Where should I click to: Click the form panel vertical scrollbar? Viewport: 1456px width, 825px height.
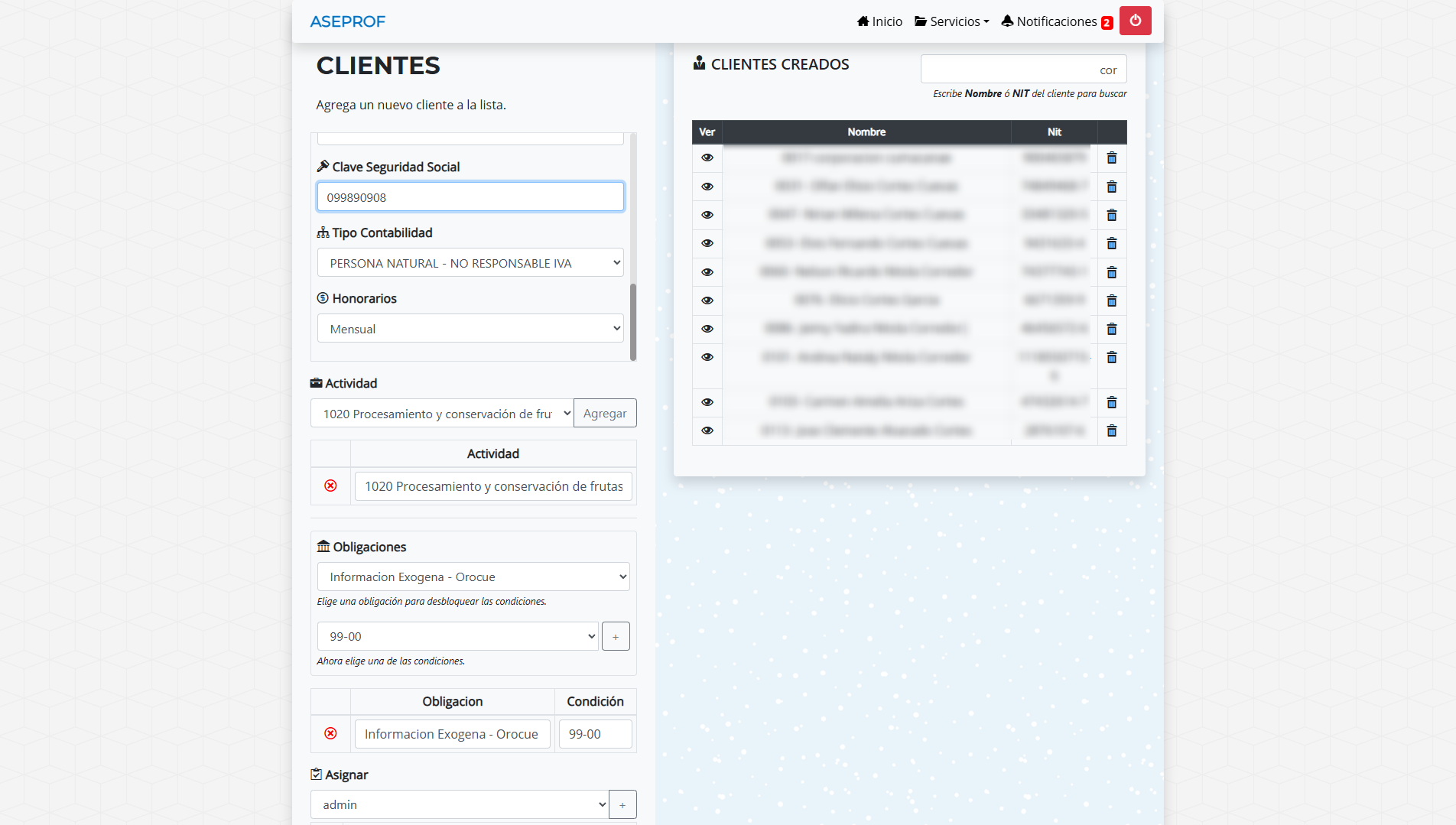pyautogui.click(x=632, y=321)
